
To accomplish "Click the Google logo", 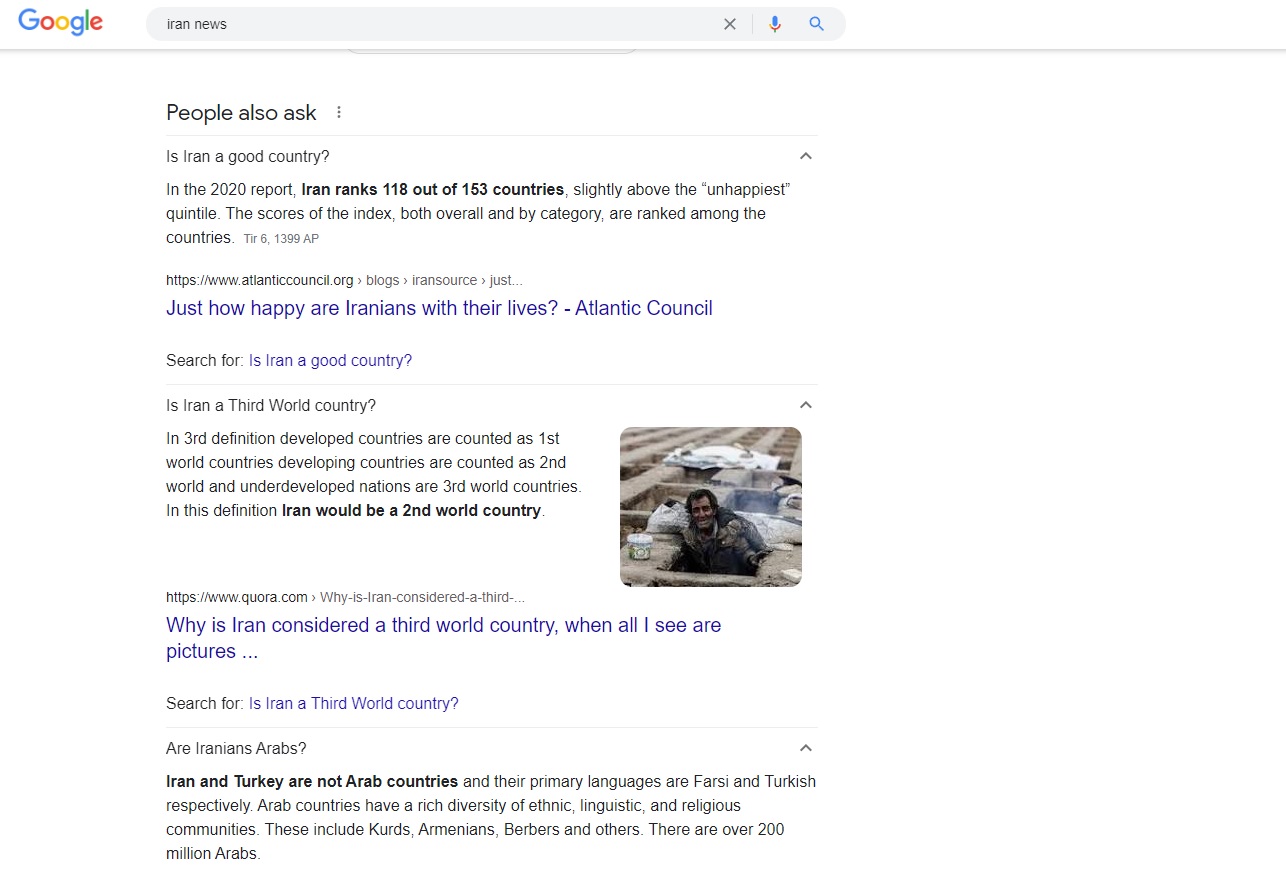I will (61, 22).
